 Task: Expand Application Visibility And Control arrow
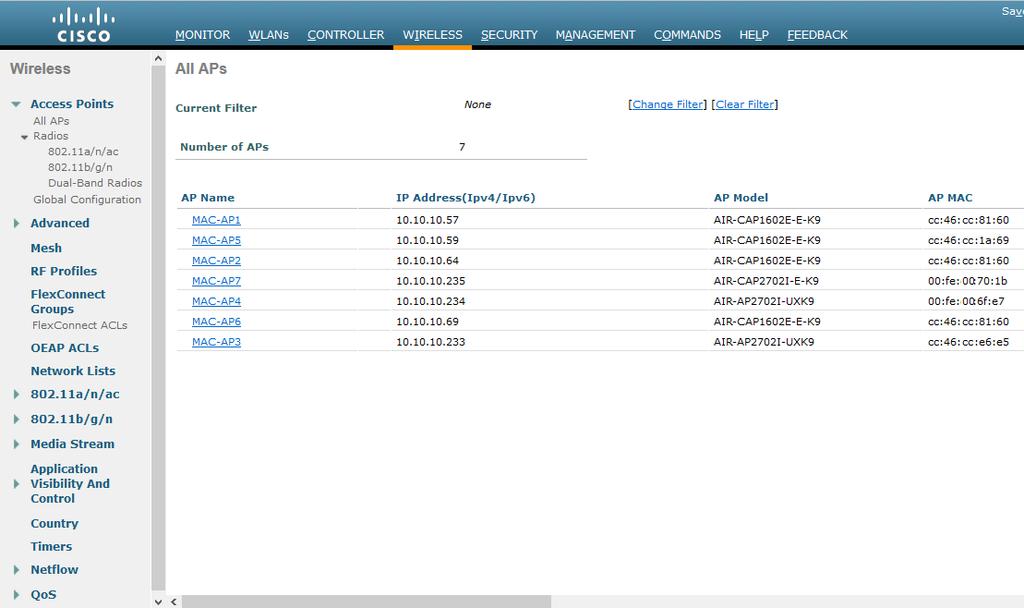16,484
